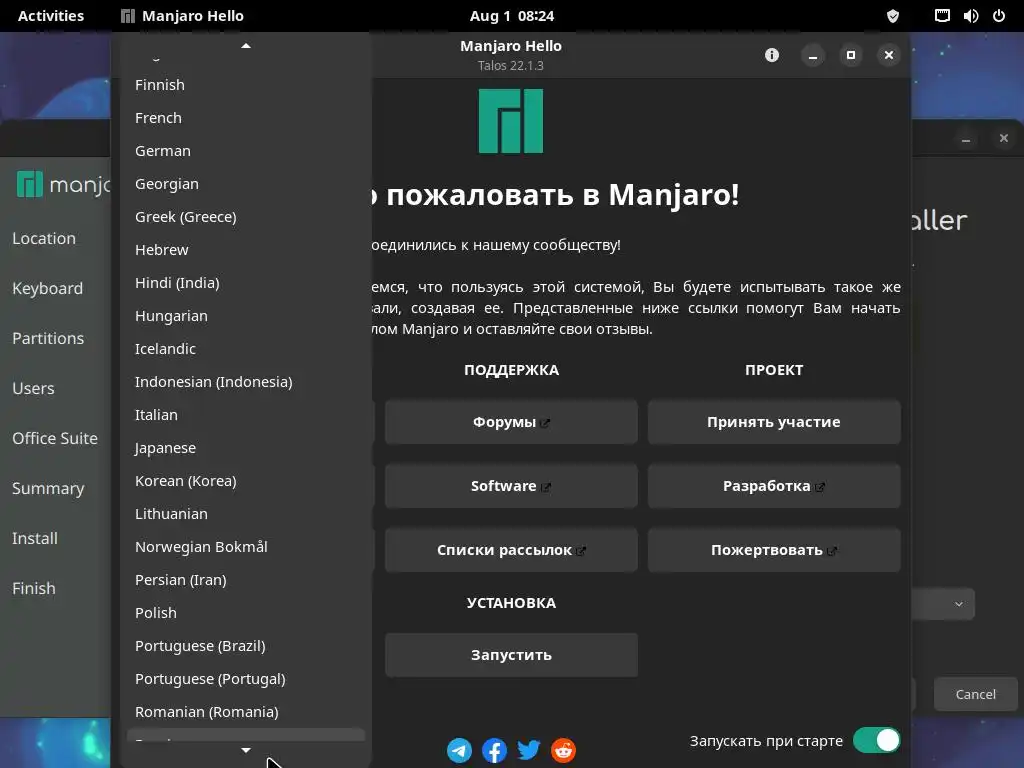Pick Lithuanian in the language list
The height and width of the screenshot is (768, 1024).
(x=246, y=514)
